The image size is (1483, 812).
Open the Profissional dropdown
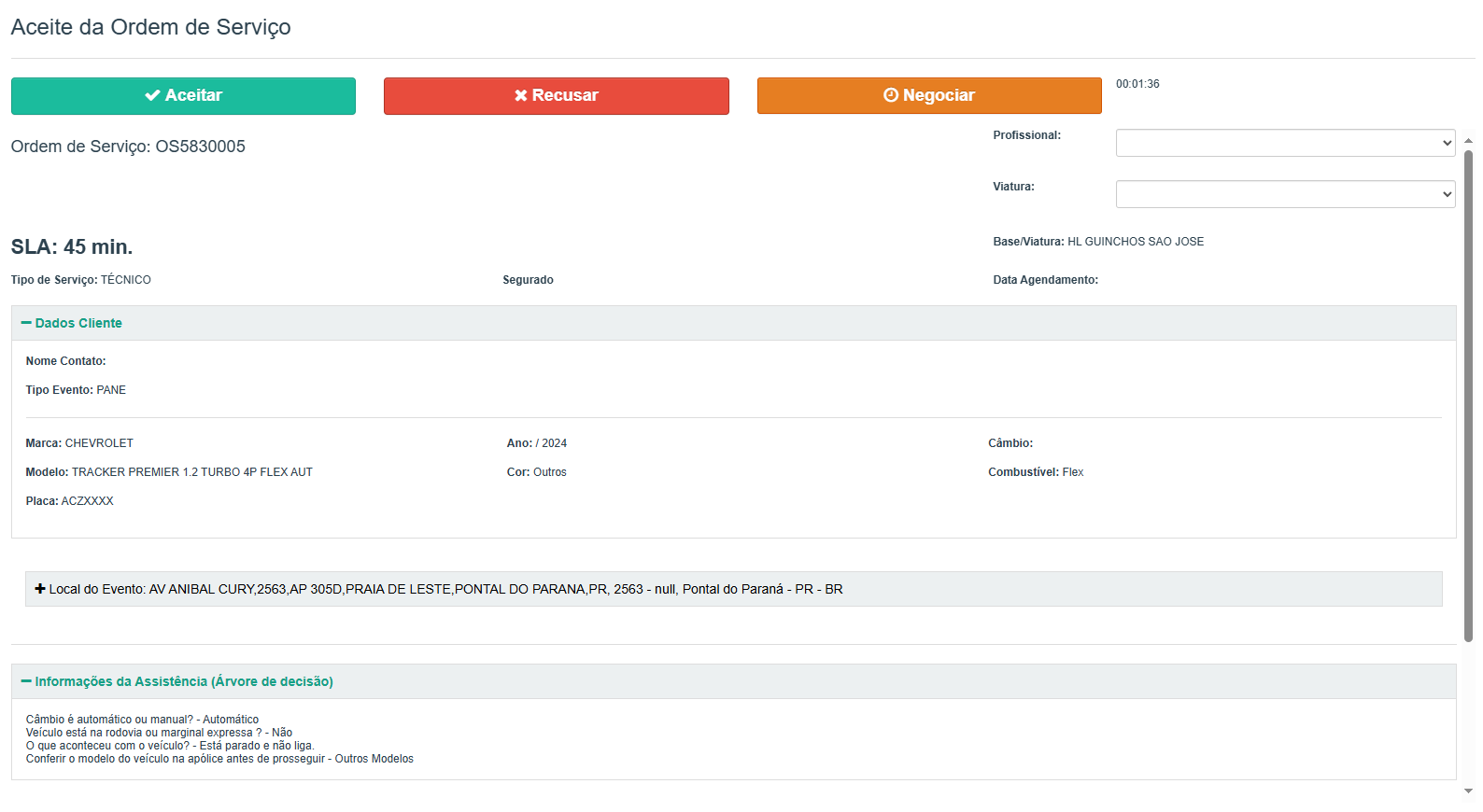pos(1285,143)
